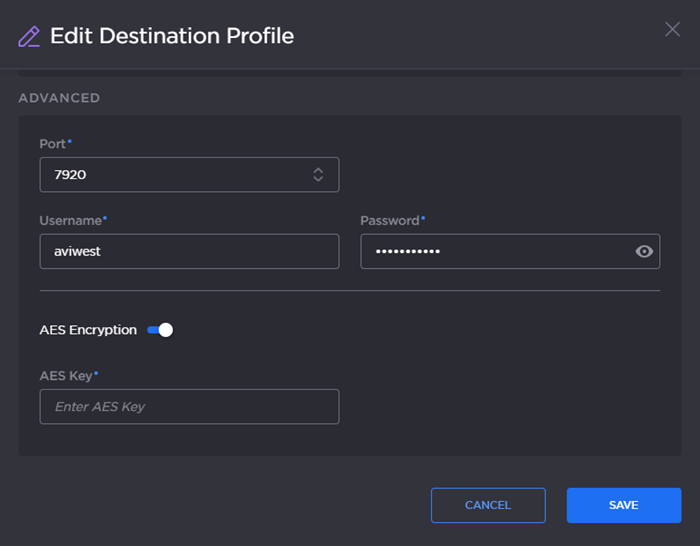Click the AES Encryption label text
This screenshot has height=546, width=700.
coord(88,330)
